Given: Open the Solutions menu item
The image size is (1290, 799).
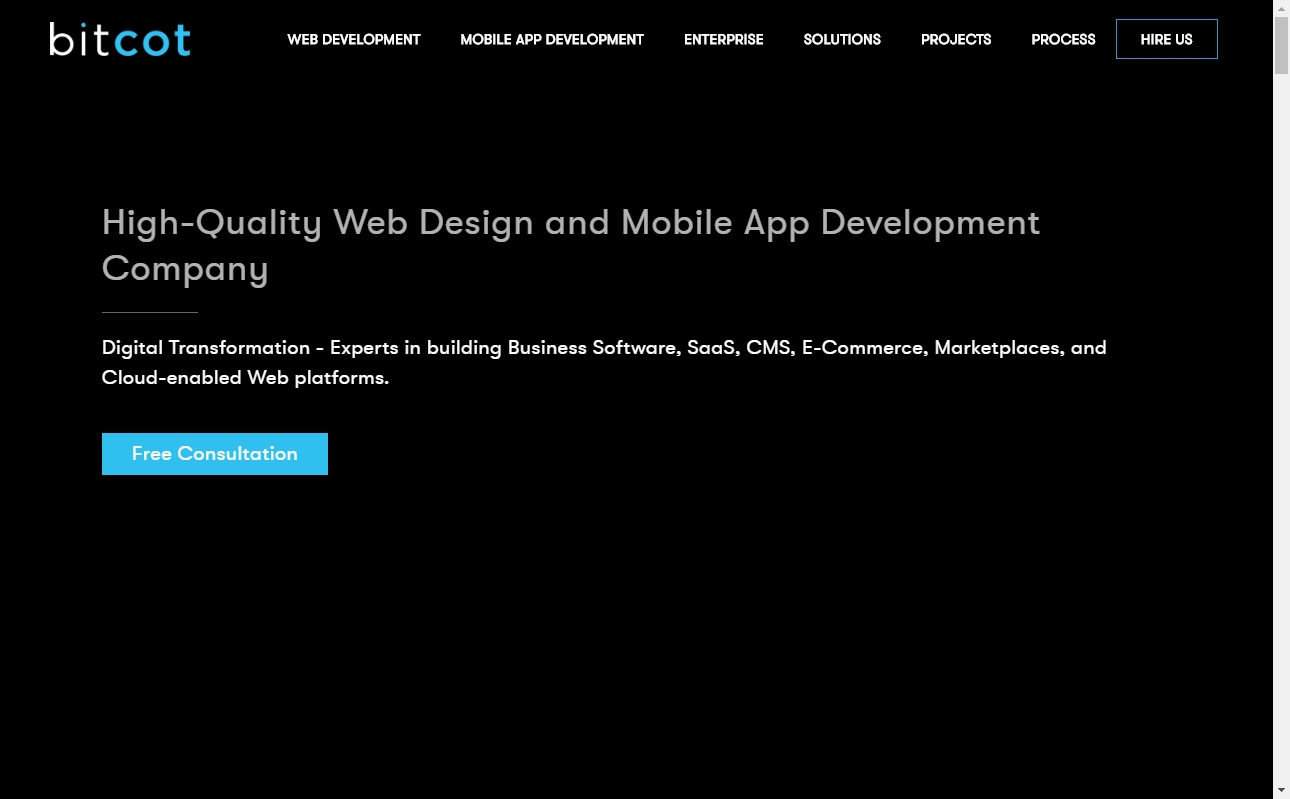Looking at the screenshot, I should pos(842,40).
